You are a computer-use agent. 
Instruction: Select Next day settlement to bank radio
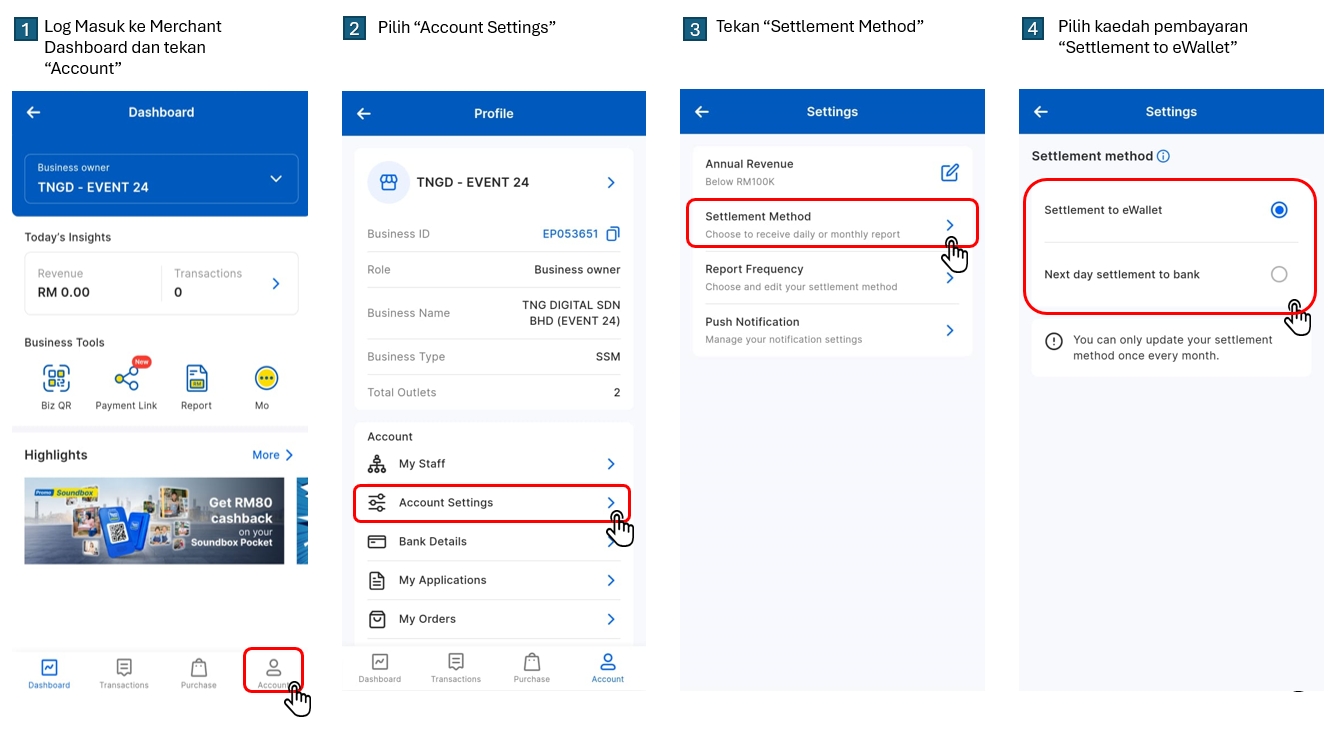pyautogui.click(x=1279, y=274)
